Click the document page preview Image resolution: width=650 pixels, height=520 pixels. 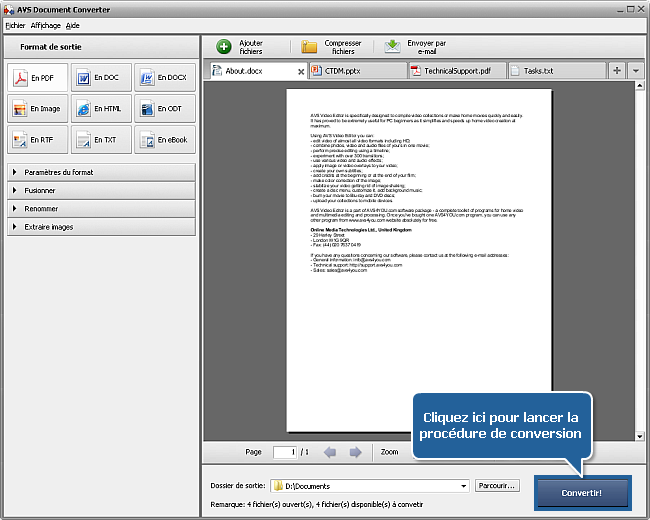pos(419,260)
